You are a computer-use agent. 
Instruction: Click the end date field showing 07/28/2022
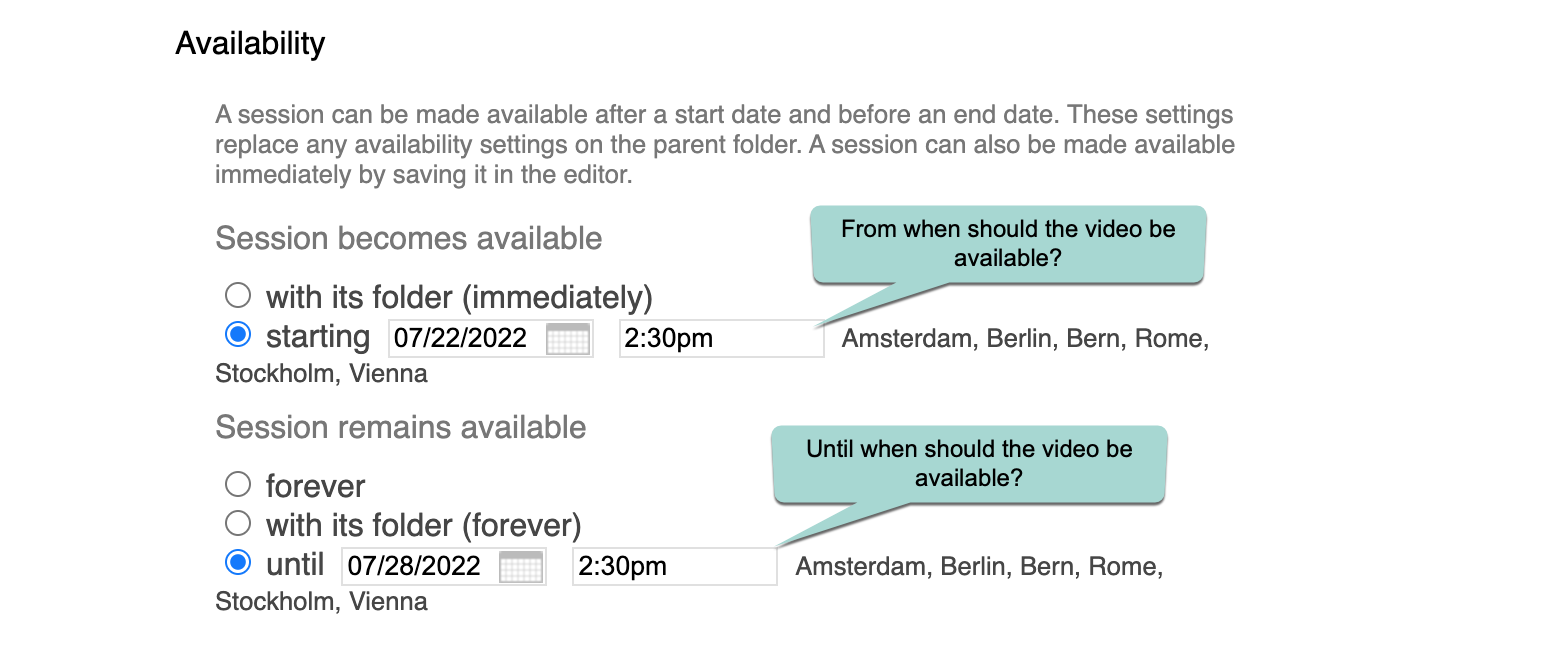pos(444,566)
